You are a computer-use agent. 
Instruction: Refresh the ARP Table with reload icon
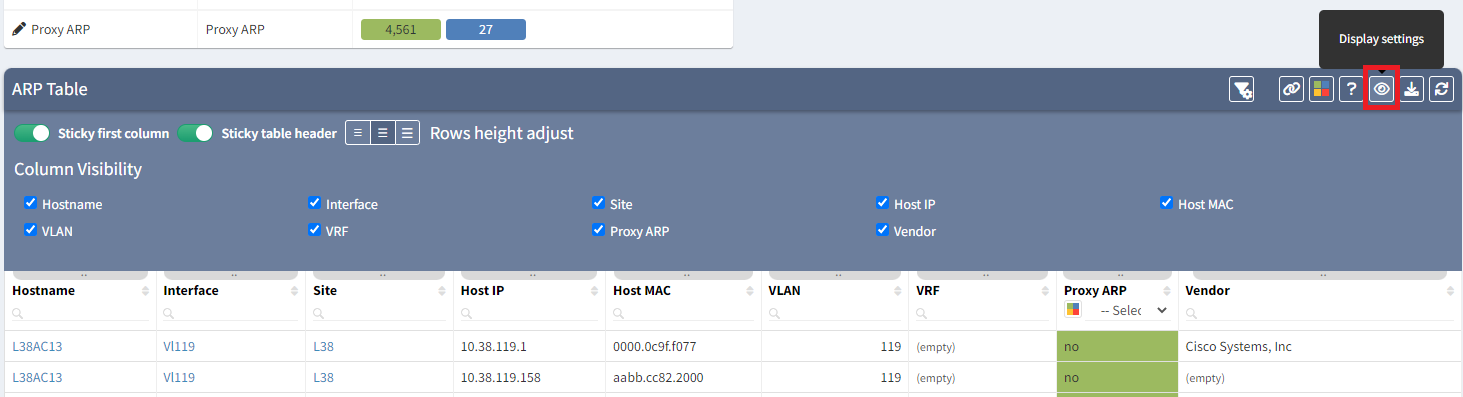pyautogui.click(x=1441, y=89)
